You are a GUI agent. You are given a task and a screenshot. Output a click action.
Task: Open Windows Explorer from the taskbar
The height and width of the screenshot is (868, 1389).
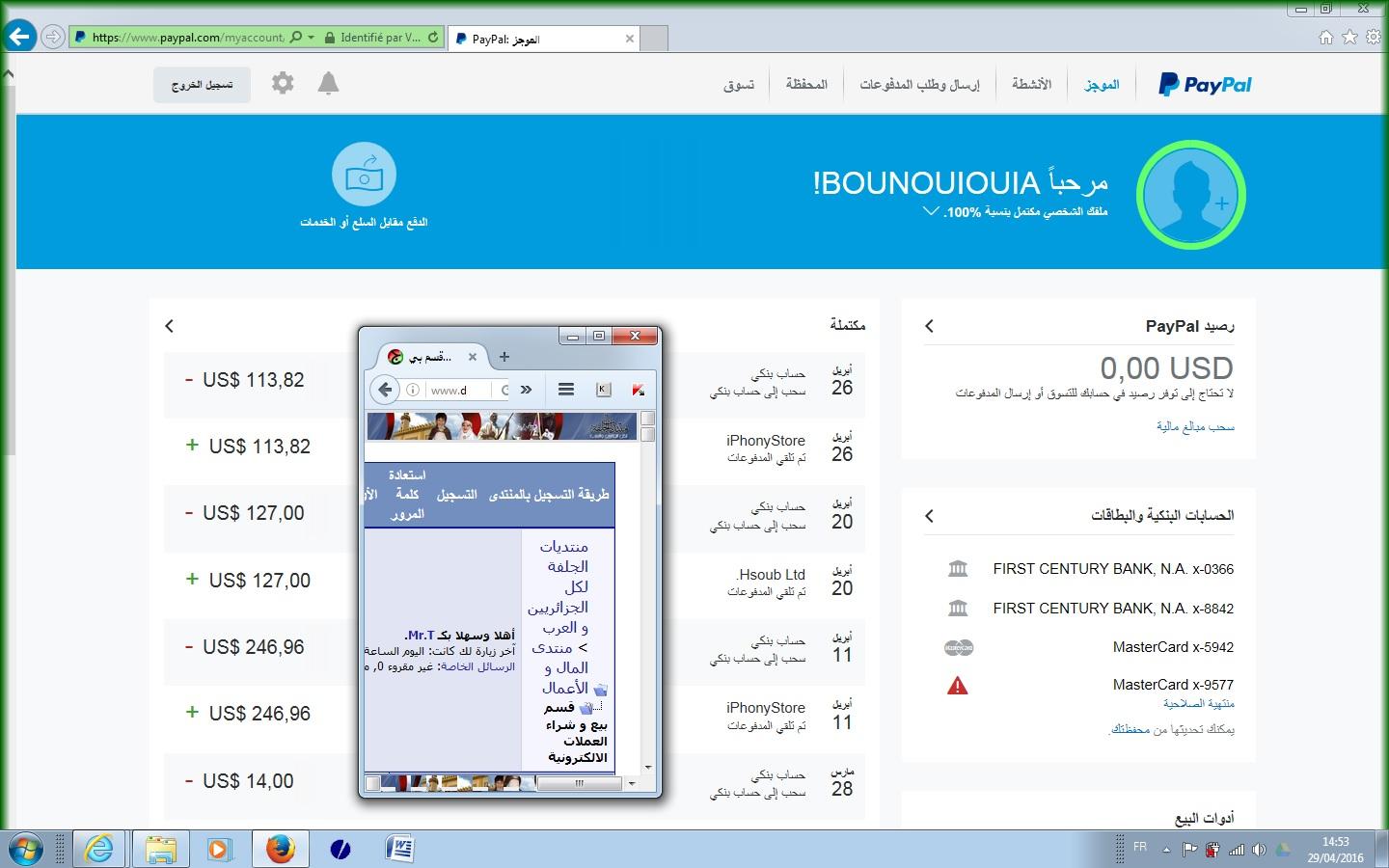pyautogui.click(x=161, y=849)
